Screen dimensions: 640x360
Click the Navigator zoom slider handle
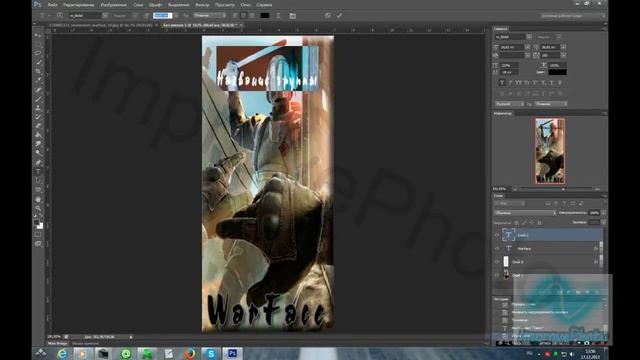tap(563, 189)
